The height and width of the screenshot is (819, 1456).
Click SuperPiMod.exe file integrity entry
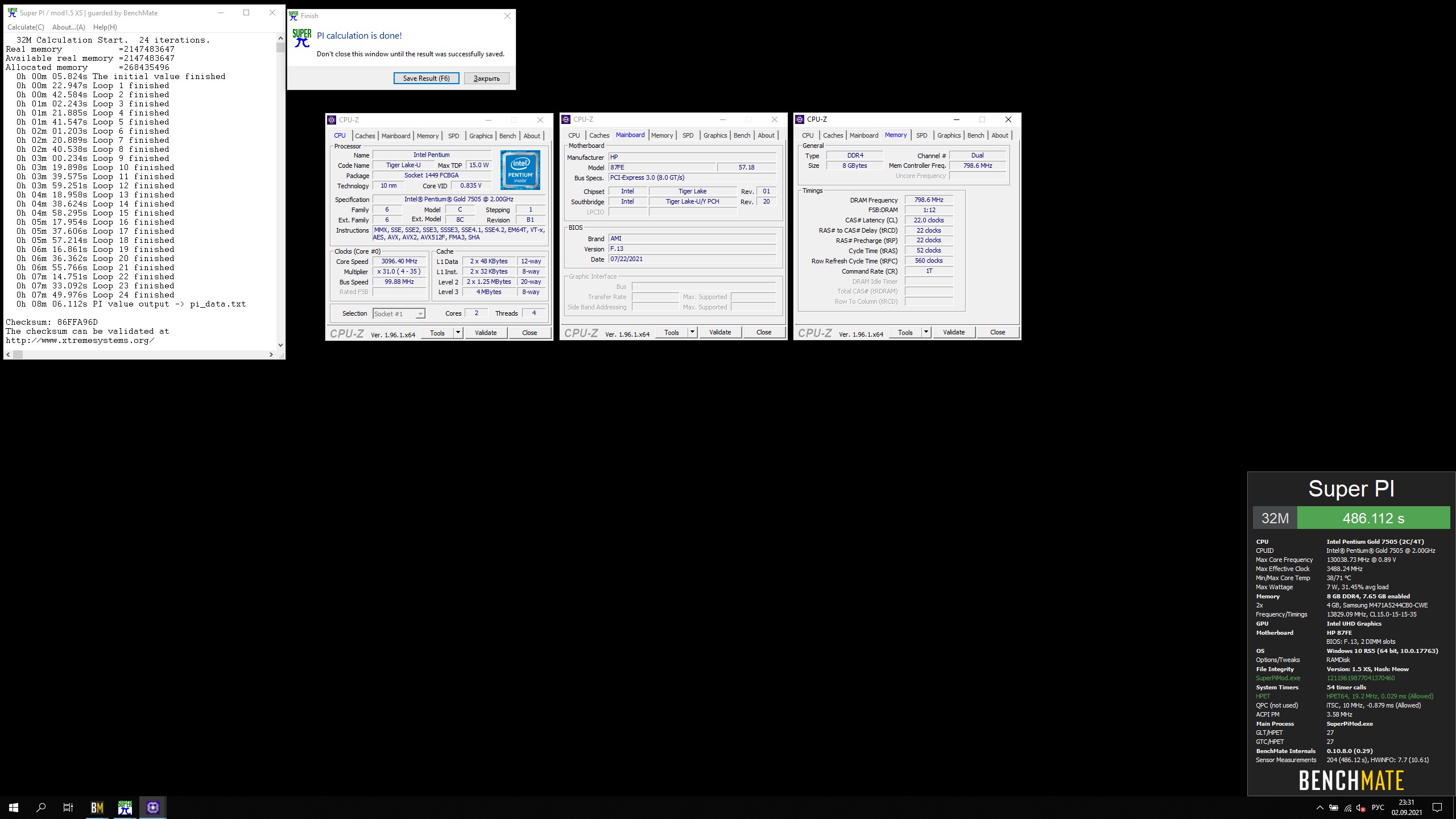[1278, 678]
